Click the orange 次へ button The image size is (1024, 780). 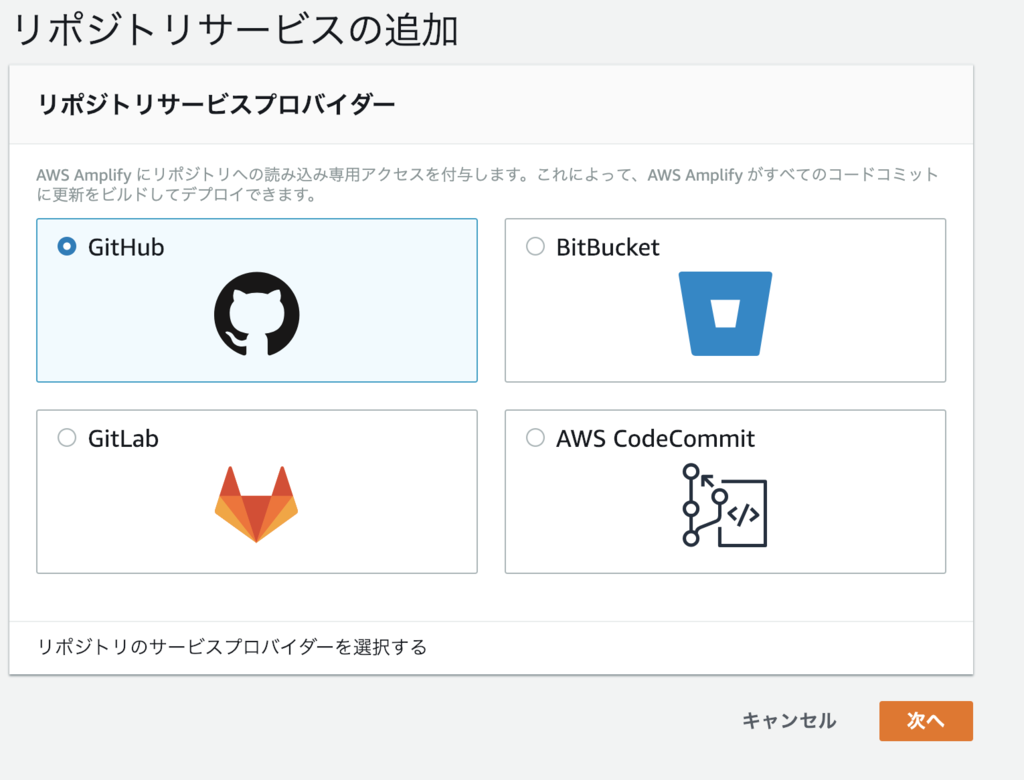point(925,721)
